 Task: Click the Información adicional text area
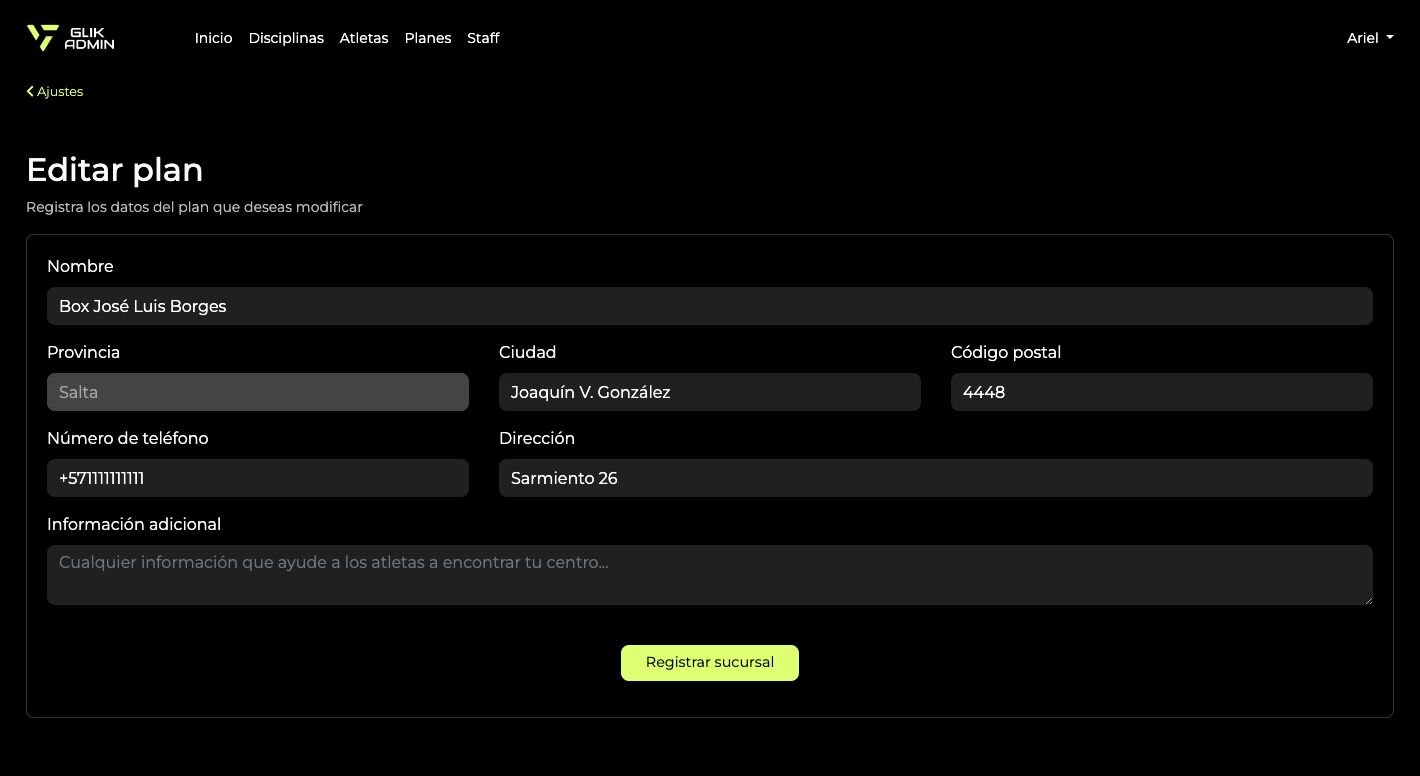click(x=709, y=575)
